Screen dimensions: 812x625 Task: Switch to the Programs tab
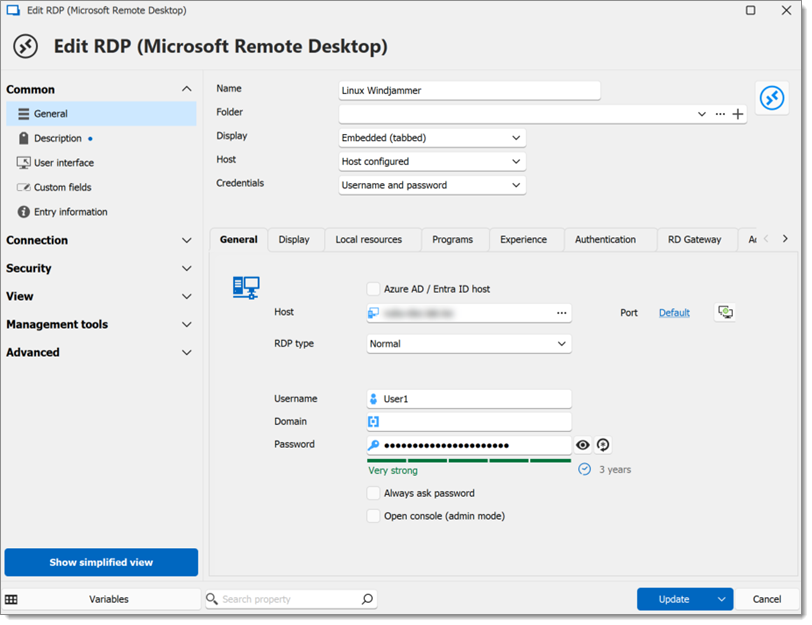tap(453, 239)
